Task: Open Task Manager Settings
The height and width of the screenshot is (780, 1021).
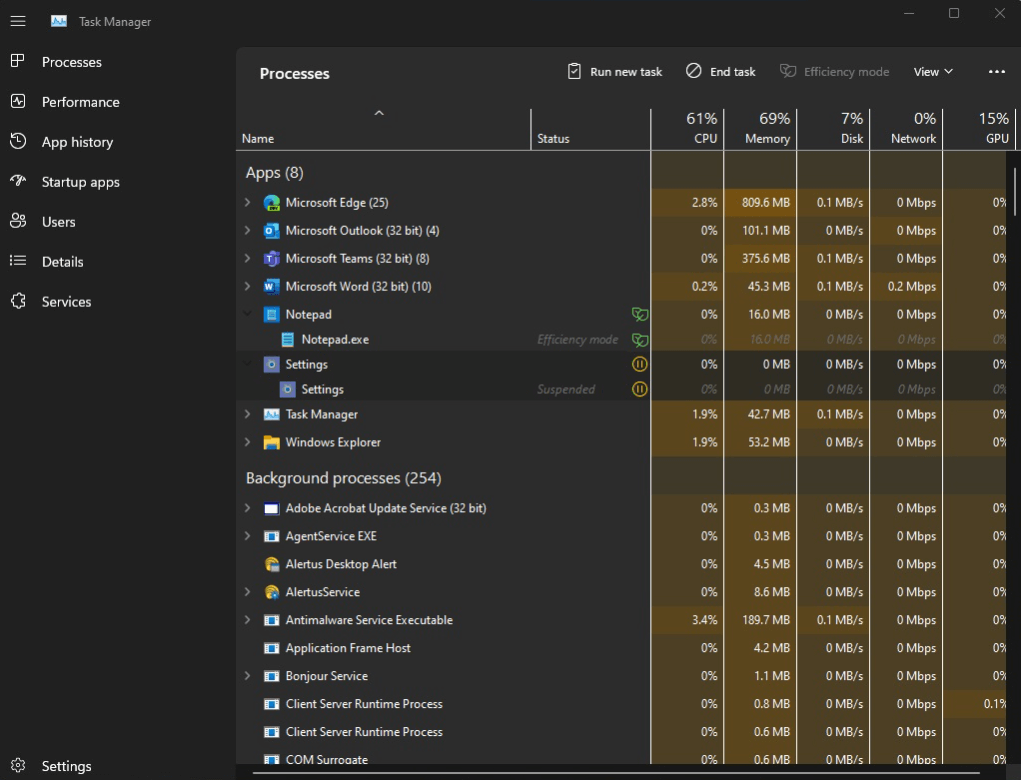Action: (x=65, y=765)
